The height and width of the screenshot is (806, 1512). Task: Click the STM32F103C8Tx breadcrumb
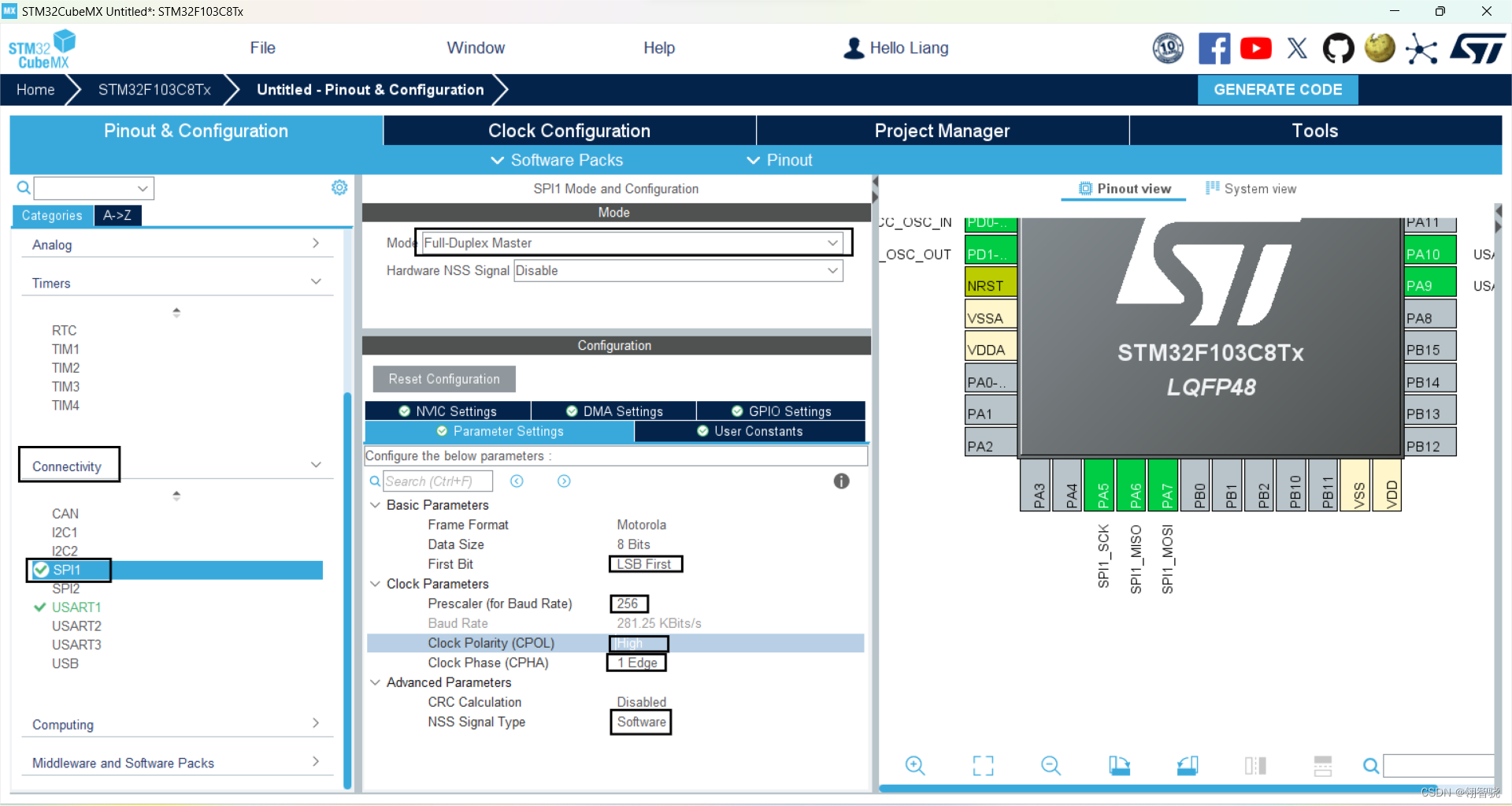pos(154,90)
